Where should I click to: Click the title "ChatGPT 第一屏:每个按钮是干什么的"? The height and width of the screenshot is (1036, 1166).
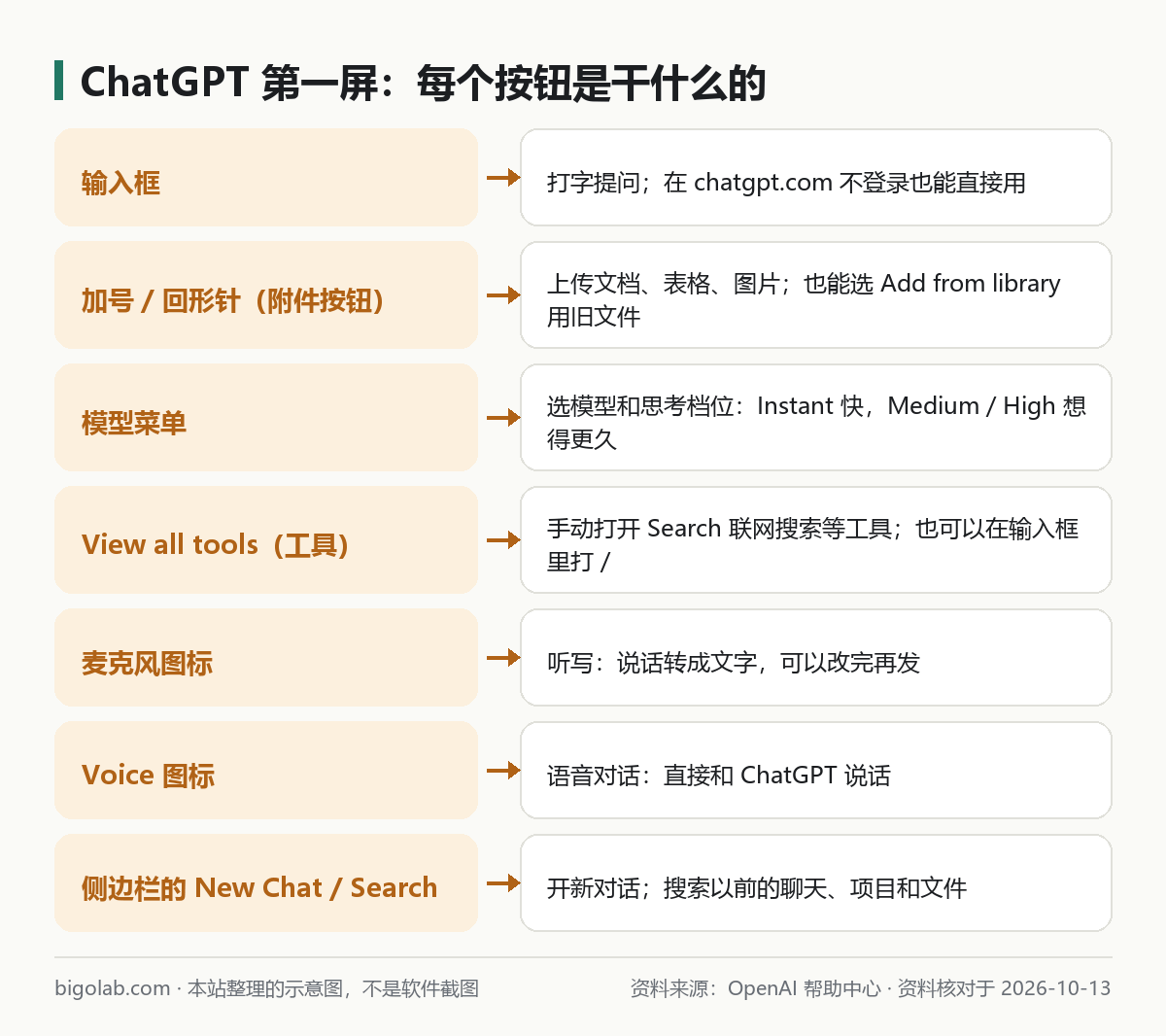coord(423,84)
